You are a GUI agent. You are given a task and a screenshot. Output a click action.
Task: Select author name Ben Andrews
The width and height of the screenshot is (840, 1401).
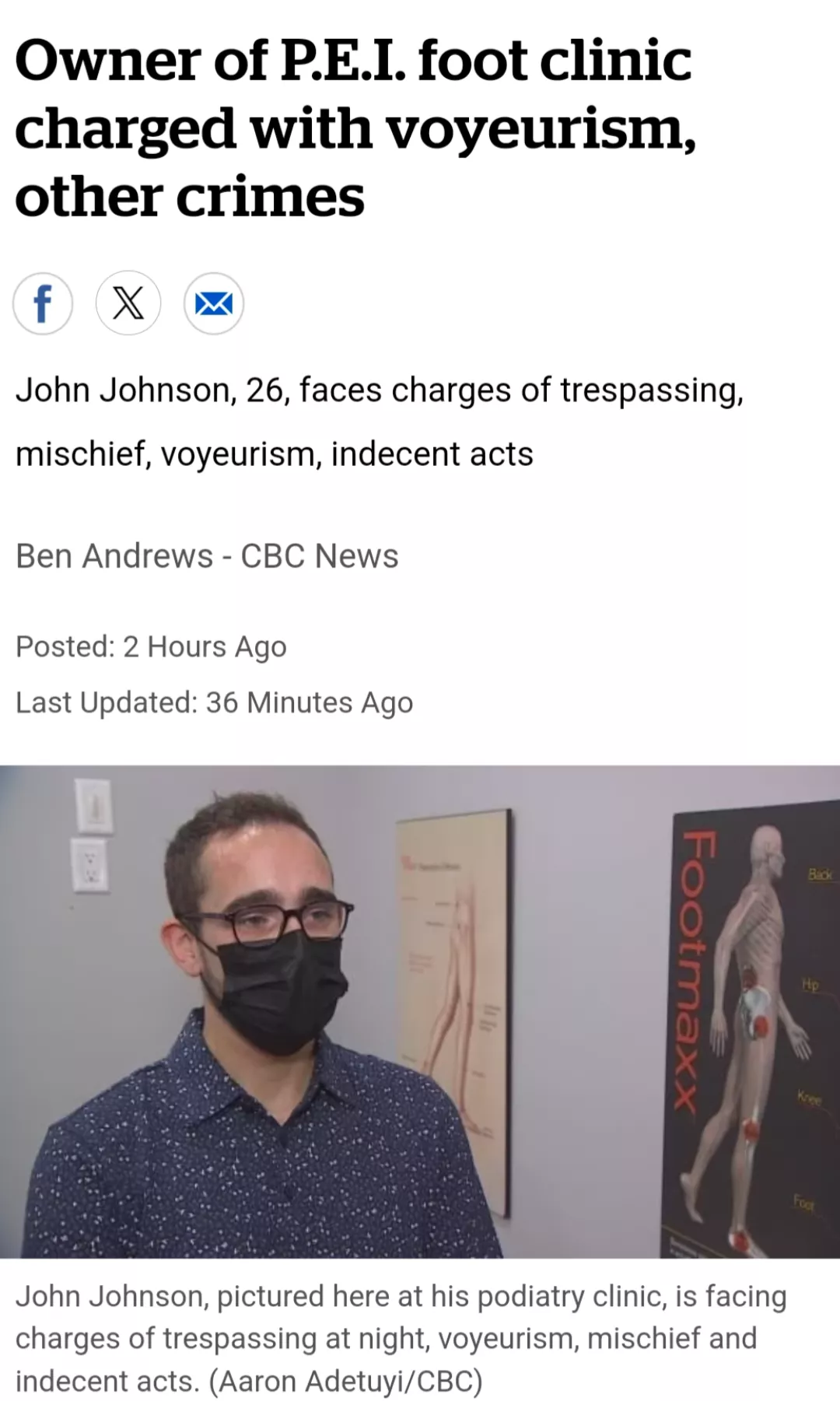tap(114, 556)
